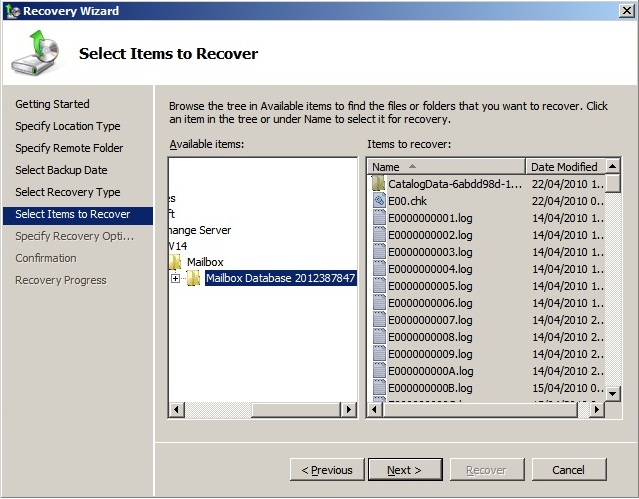Select the CatalogData-6abdd98d-1... row name
This screenshot has height=499, width=639.
pos(455,184)
